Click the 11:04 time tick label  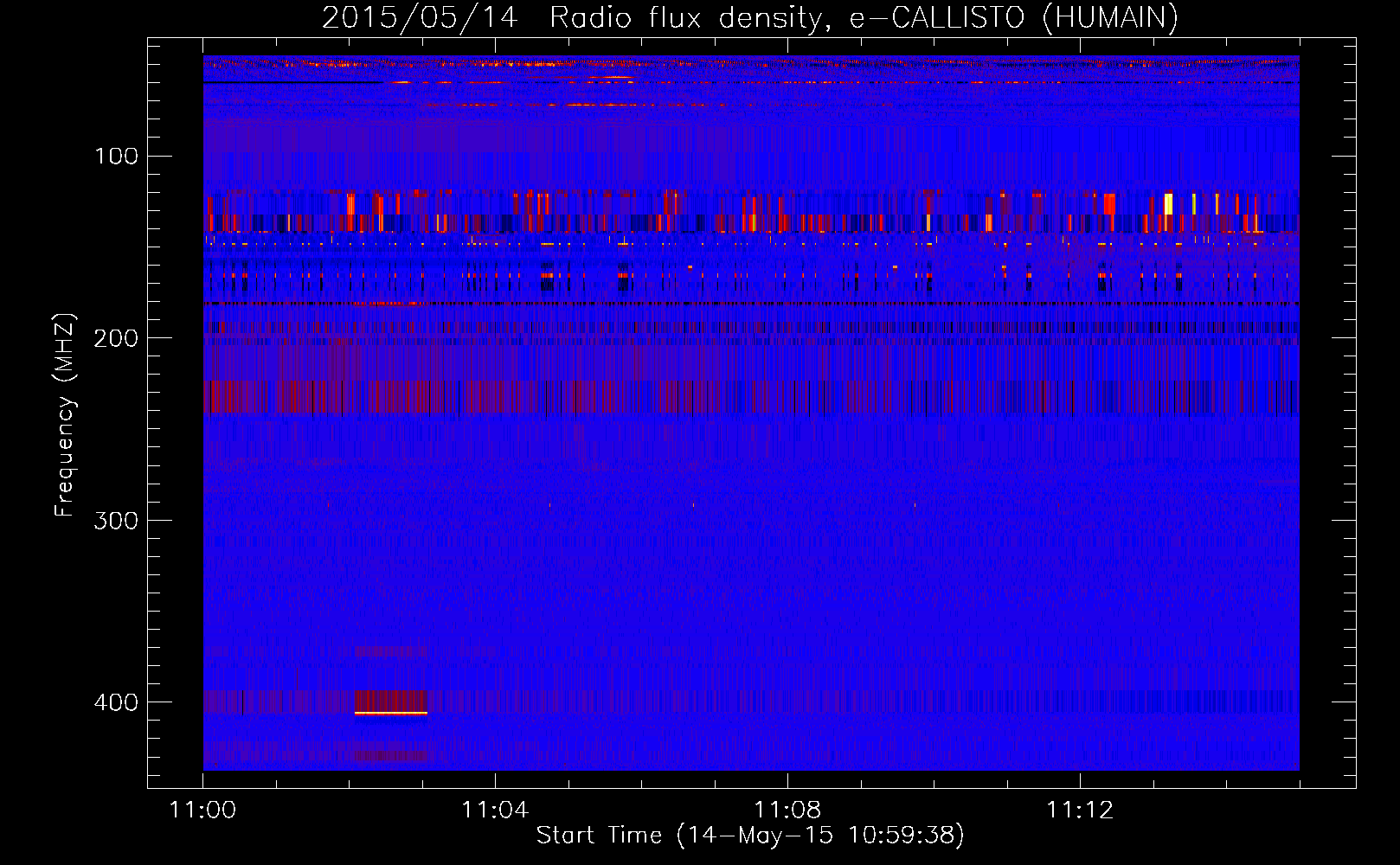click(495, 810)
